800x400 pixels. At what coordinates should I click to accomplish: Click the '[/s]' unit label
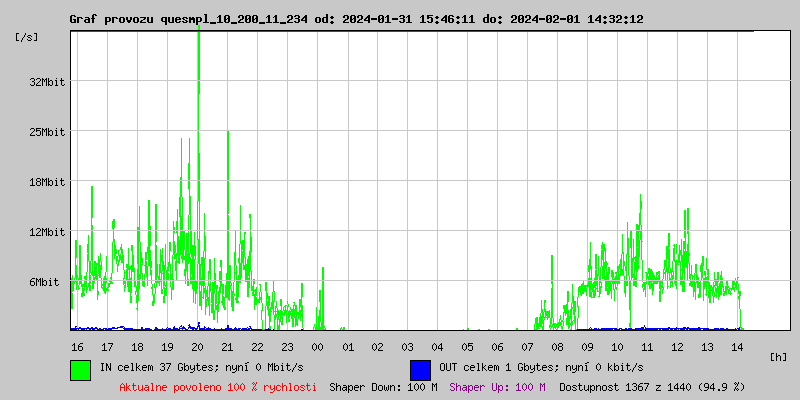point(27,36)
